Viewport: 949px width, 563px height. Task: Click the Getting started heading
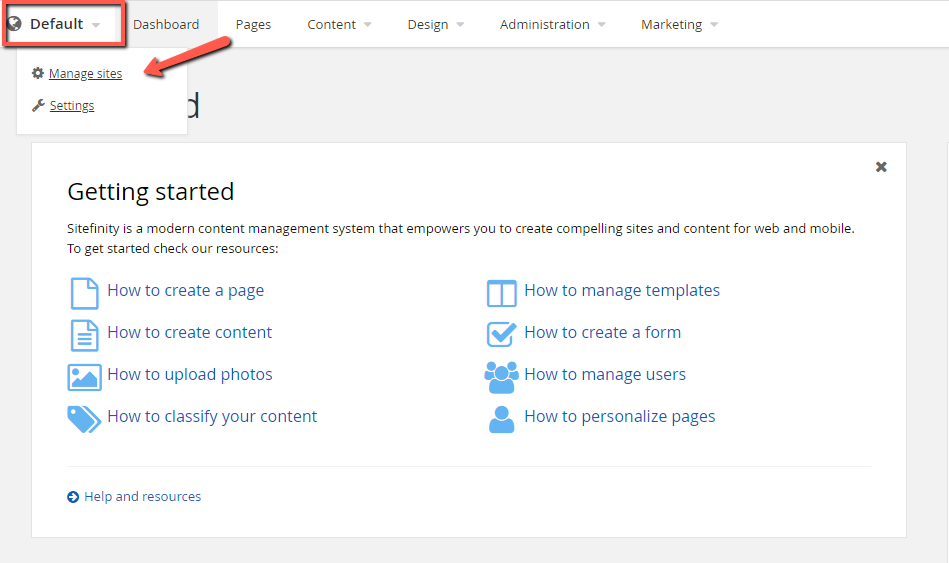(151, 192)
